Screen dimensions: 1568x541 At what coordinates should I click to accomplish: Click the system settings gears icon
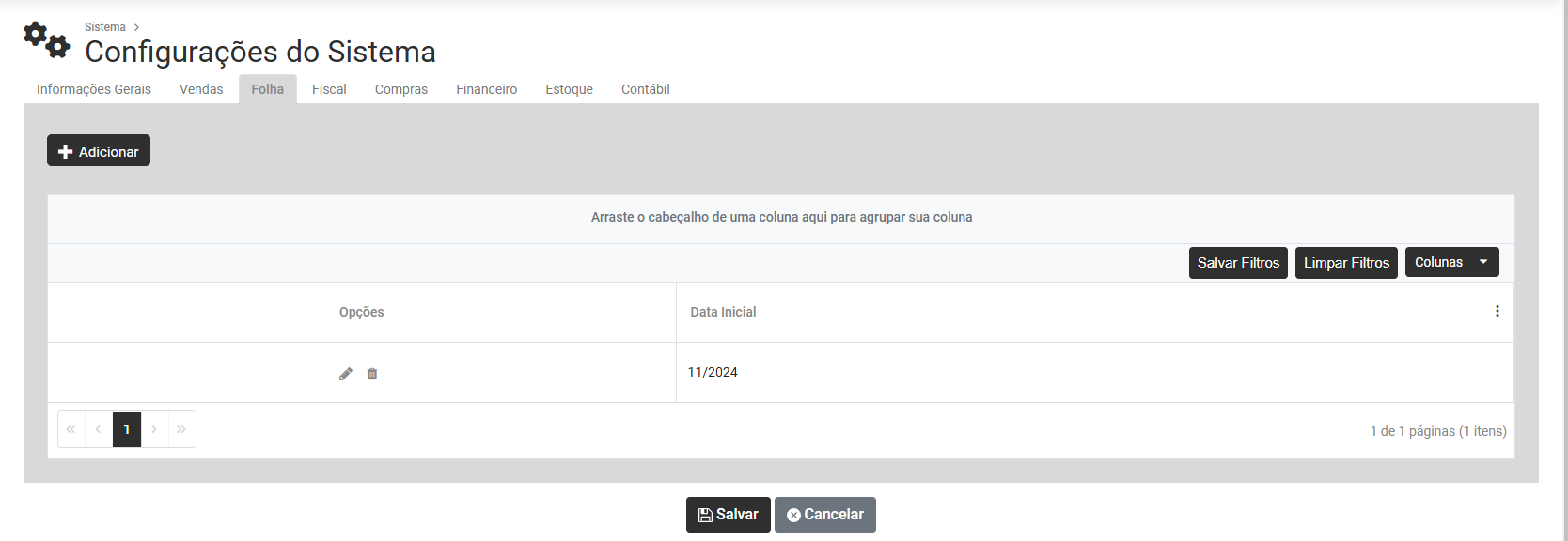click(x=46, y=39)
